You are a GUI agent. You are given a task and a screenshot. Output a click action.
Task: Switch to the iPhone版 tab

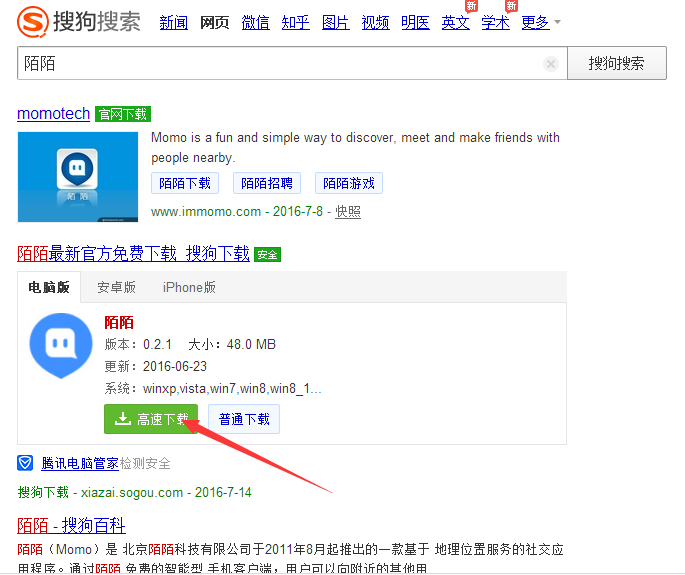189,287
